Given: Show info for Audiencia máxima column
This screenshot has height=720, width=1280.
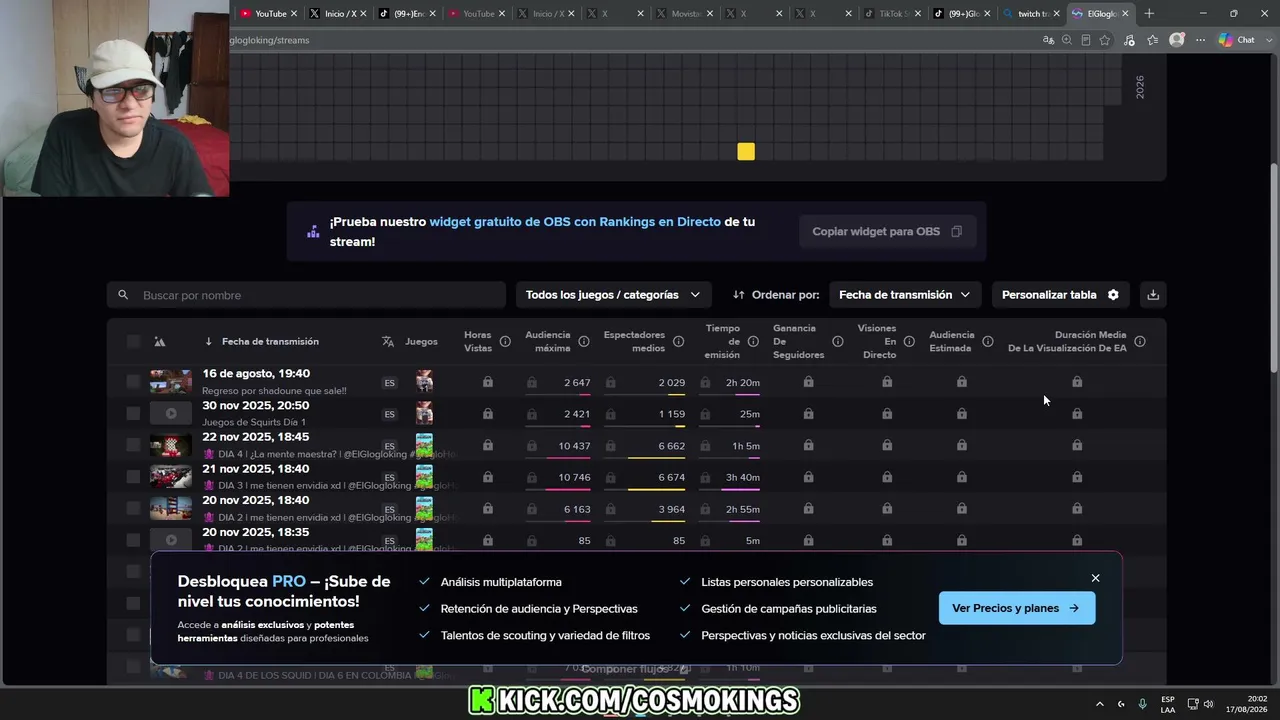Looking at the screenshot, I should tap(584, 342).
